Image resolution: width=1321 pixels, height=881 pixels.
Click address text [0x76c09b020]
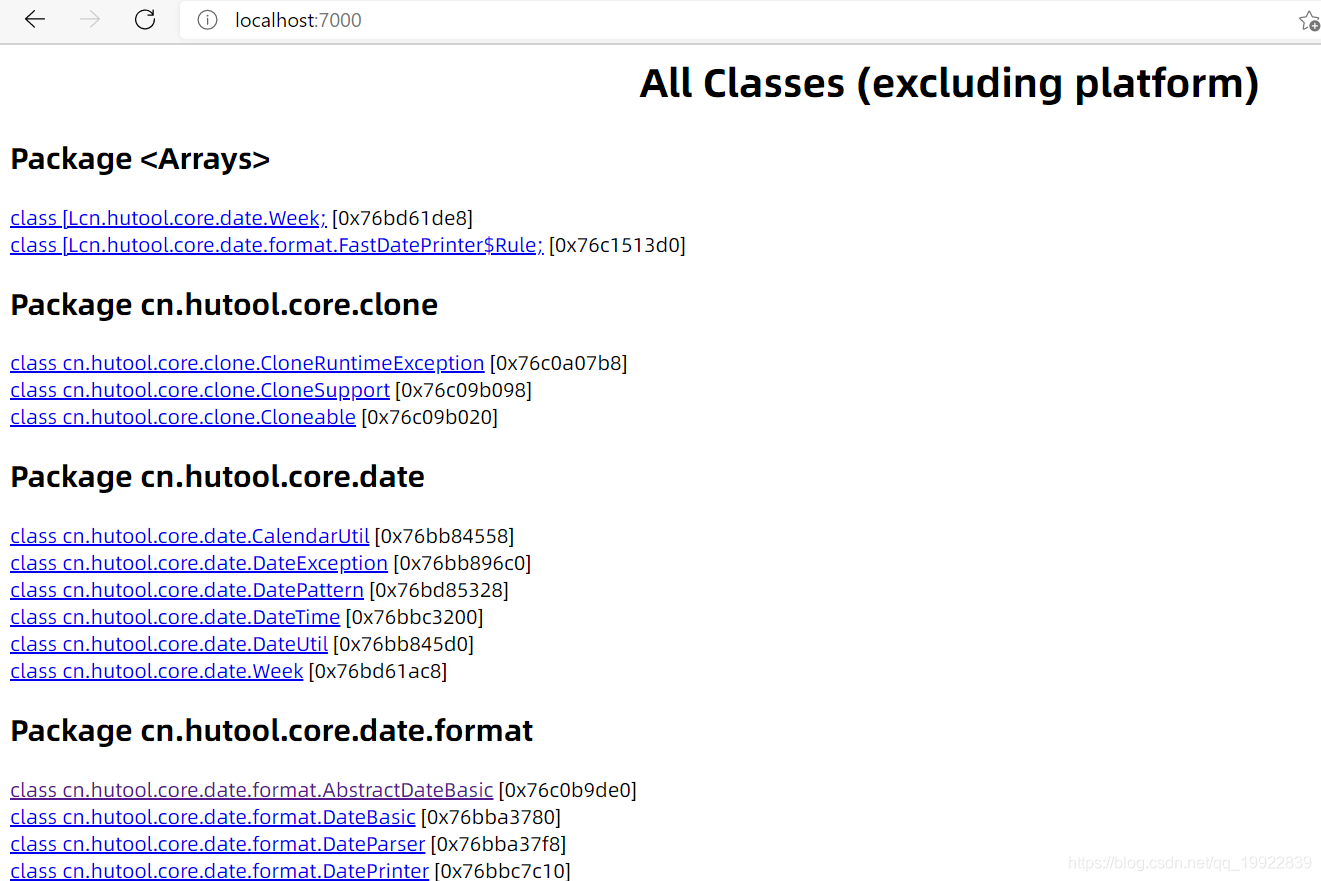pyautogui.click(x=429, y=417)
